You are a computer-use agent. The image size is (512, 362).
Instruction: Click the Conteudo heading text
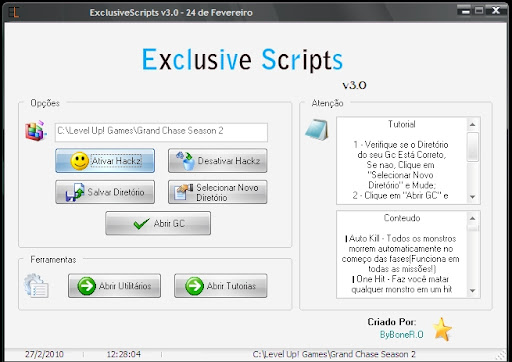click(x=402, y=218)
